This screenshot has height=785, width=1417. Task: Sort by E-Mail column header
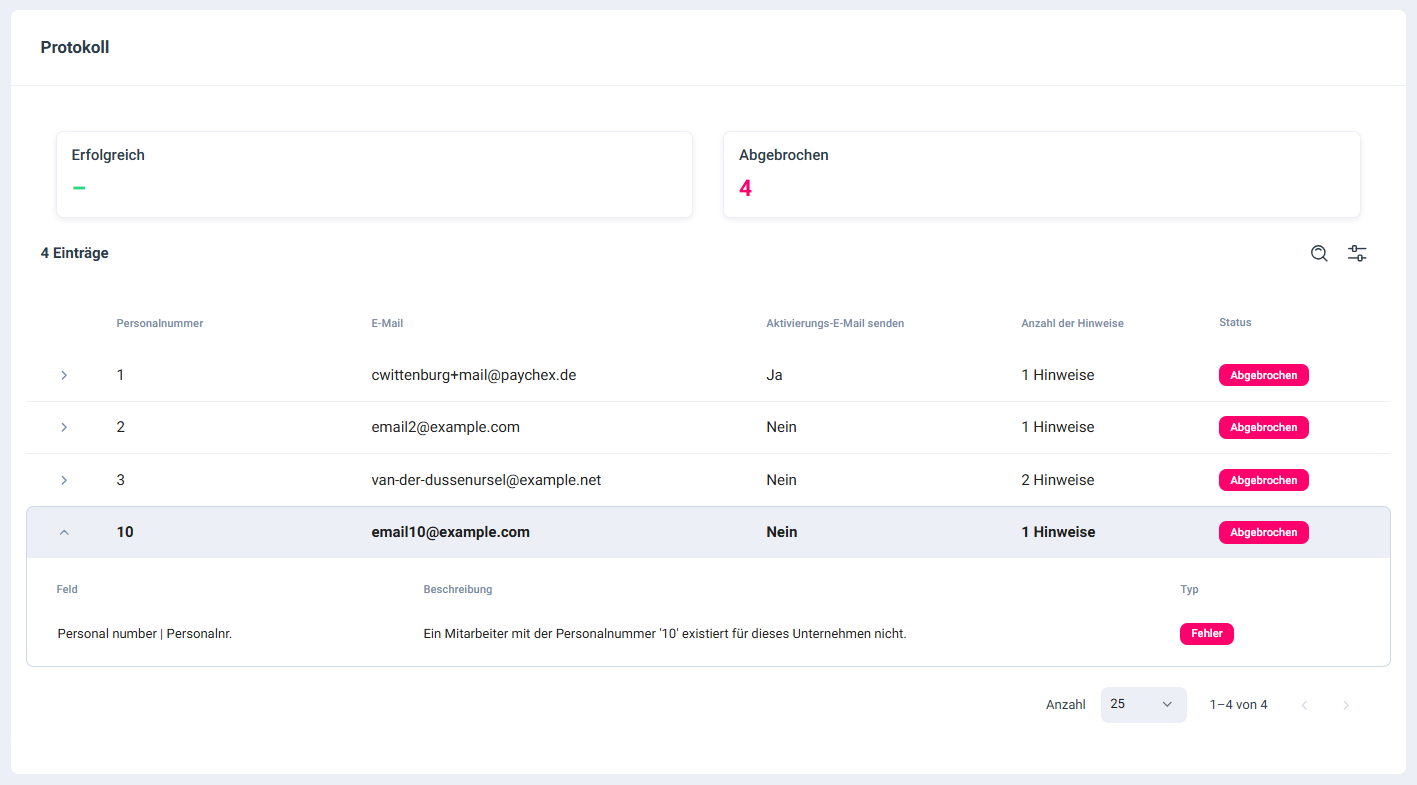(x=387, y=323)
